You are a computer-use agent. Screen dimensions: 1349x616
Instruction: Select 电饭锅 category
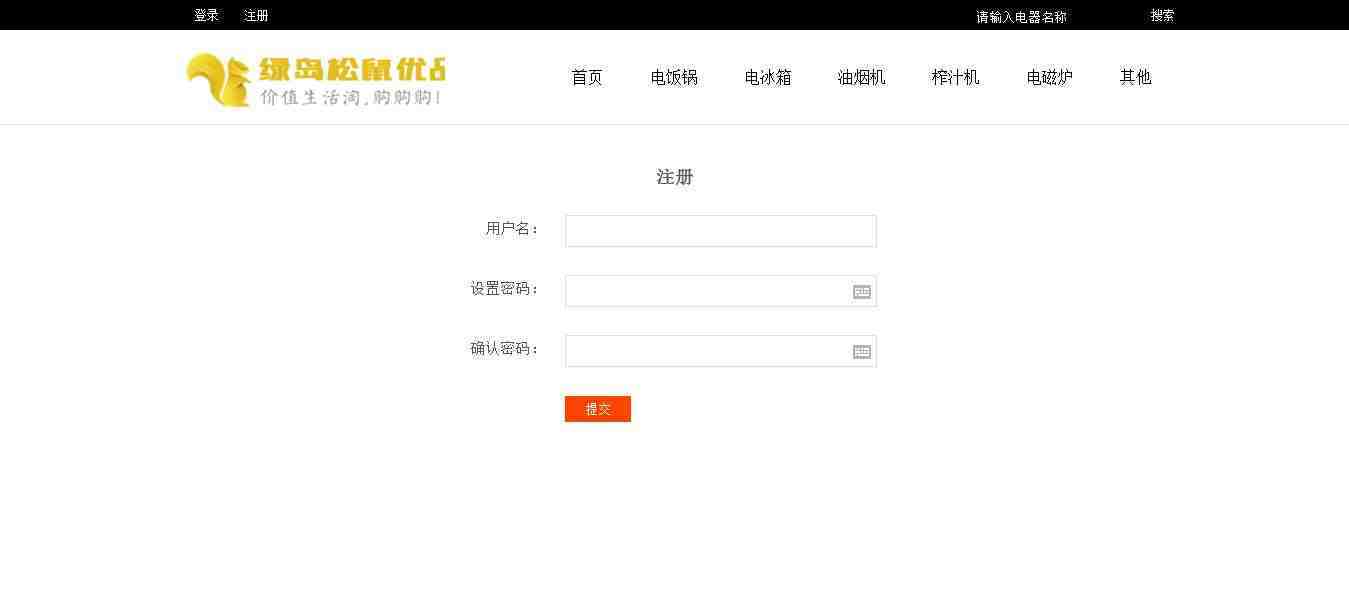tap(674, 77)
